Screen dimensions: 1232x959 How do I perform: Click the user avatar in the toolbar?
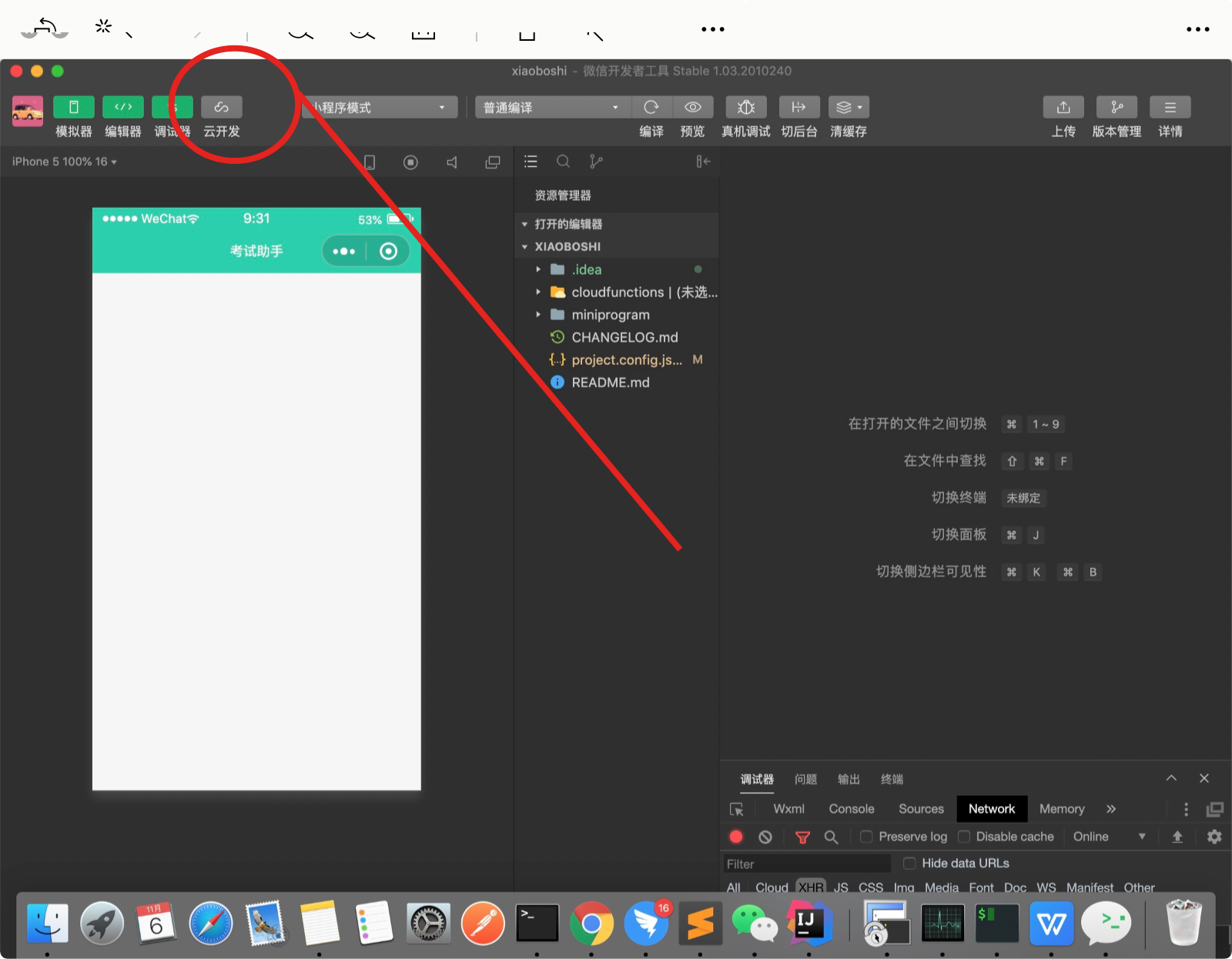click(28, 111)
